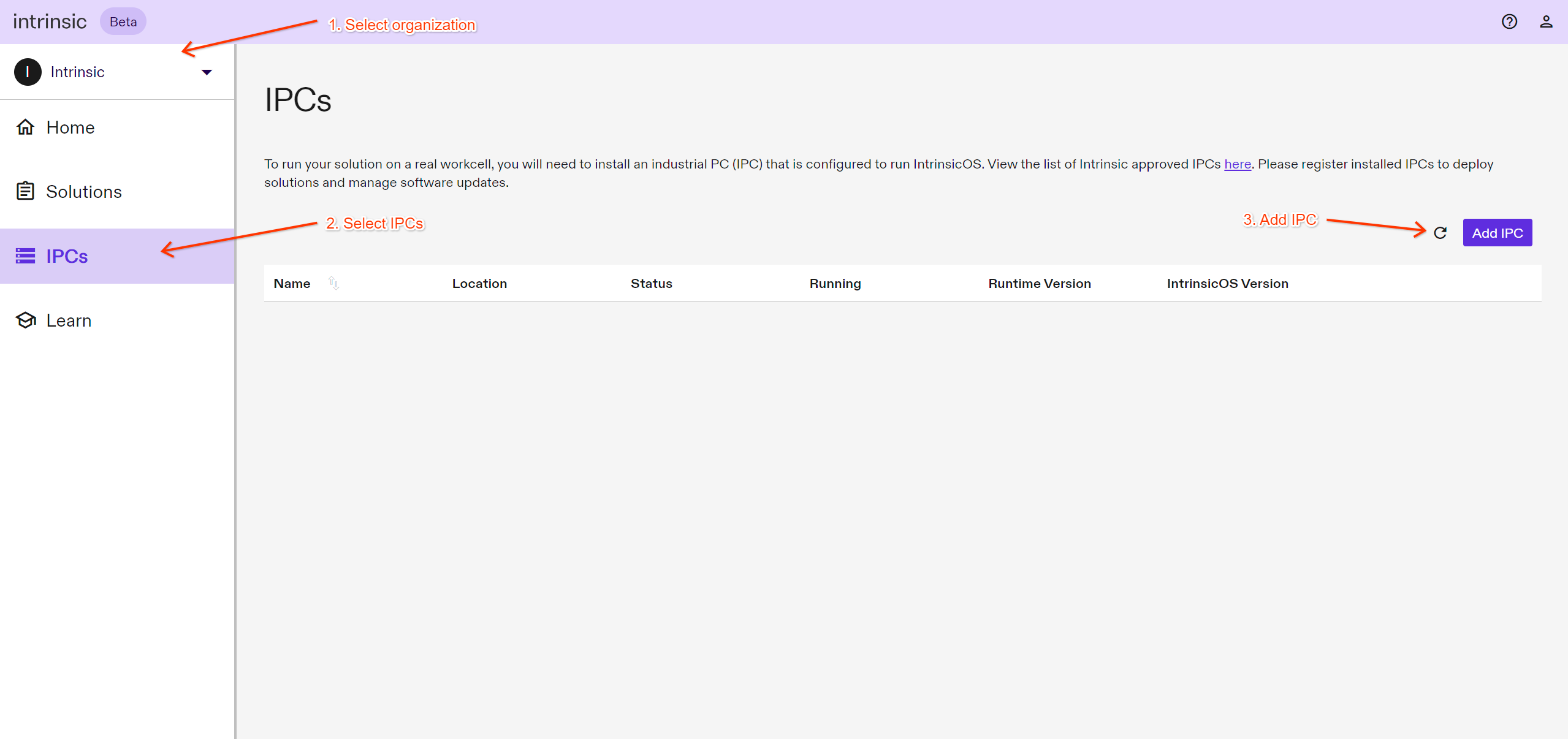Click the Add IPC button
Screen dimensions: 1568x739
click(1497, 233)
